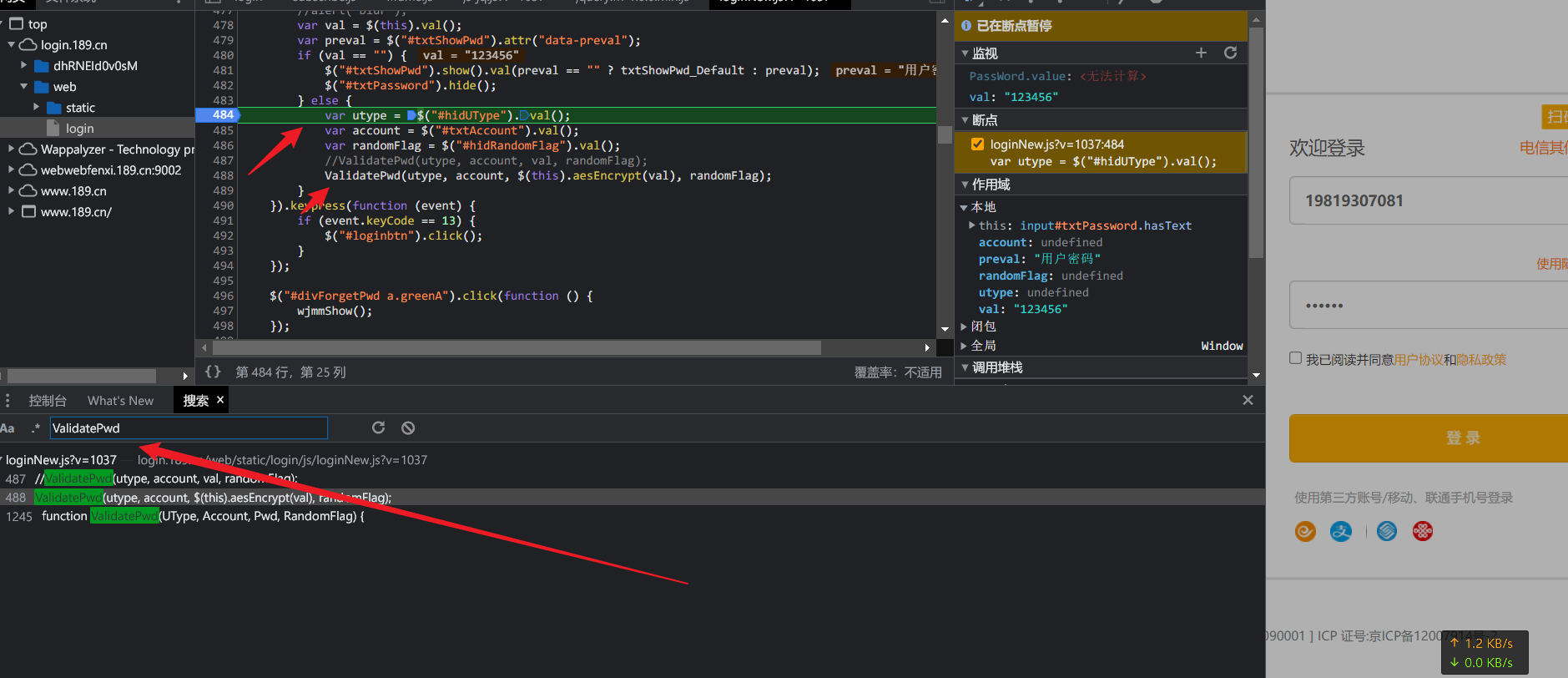Click the China Unicom login icon
The height and width of the screenshot is (678, 1568).
[1423, 531]
